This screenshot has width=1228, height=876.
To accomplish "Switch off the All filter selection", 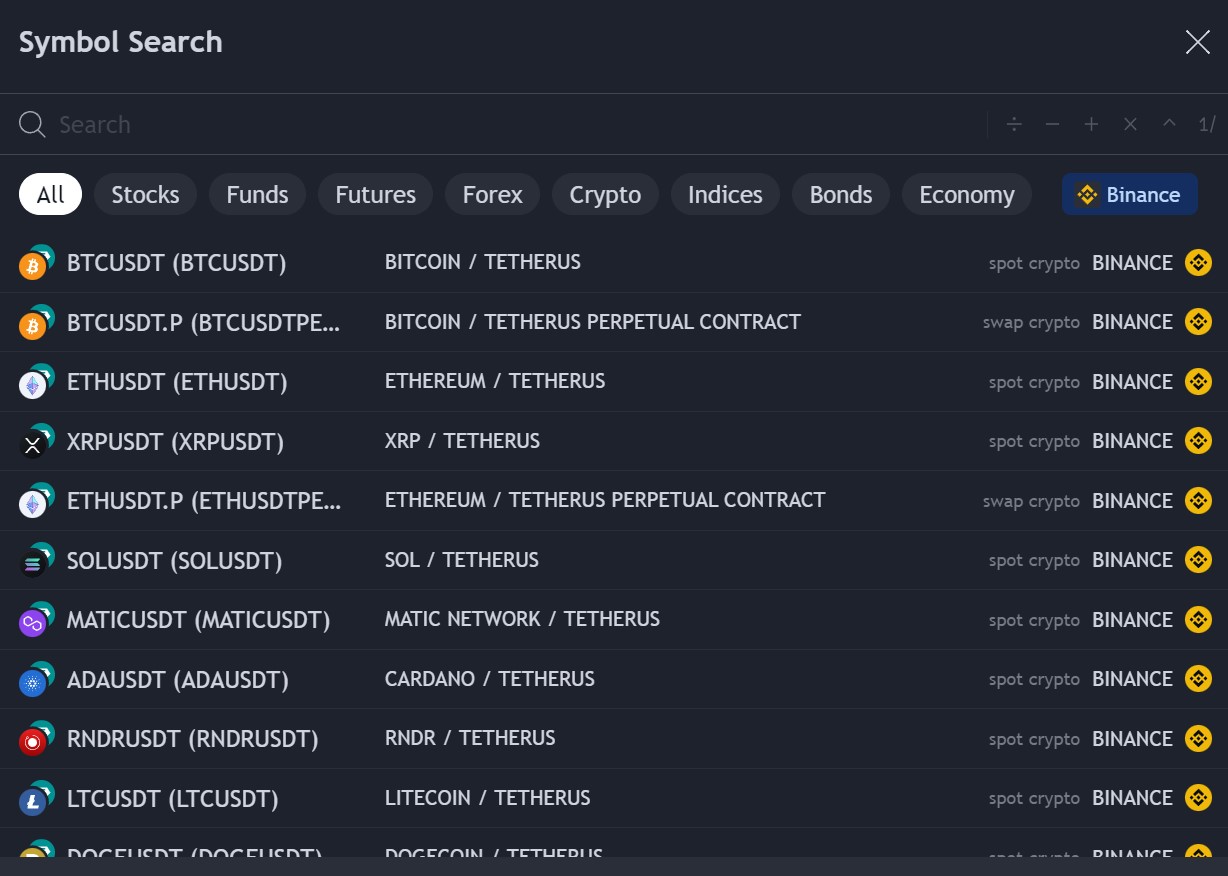I will coord(49,194).
